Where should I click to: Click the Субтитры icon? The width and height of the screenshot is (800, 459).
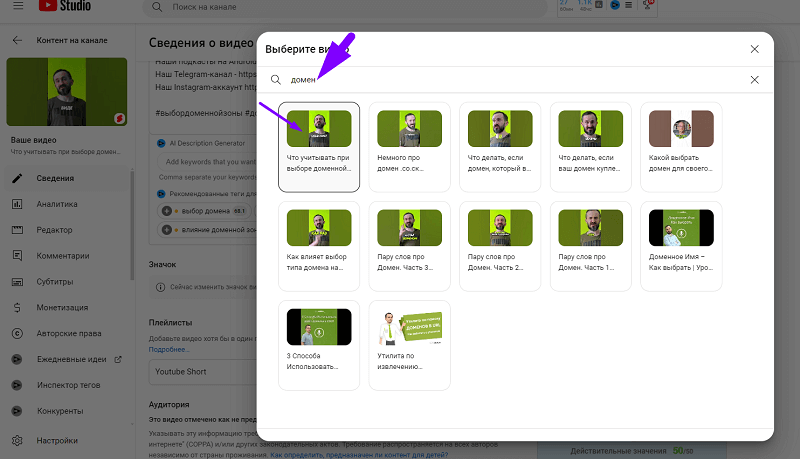(x=17, y=282)
